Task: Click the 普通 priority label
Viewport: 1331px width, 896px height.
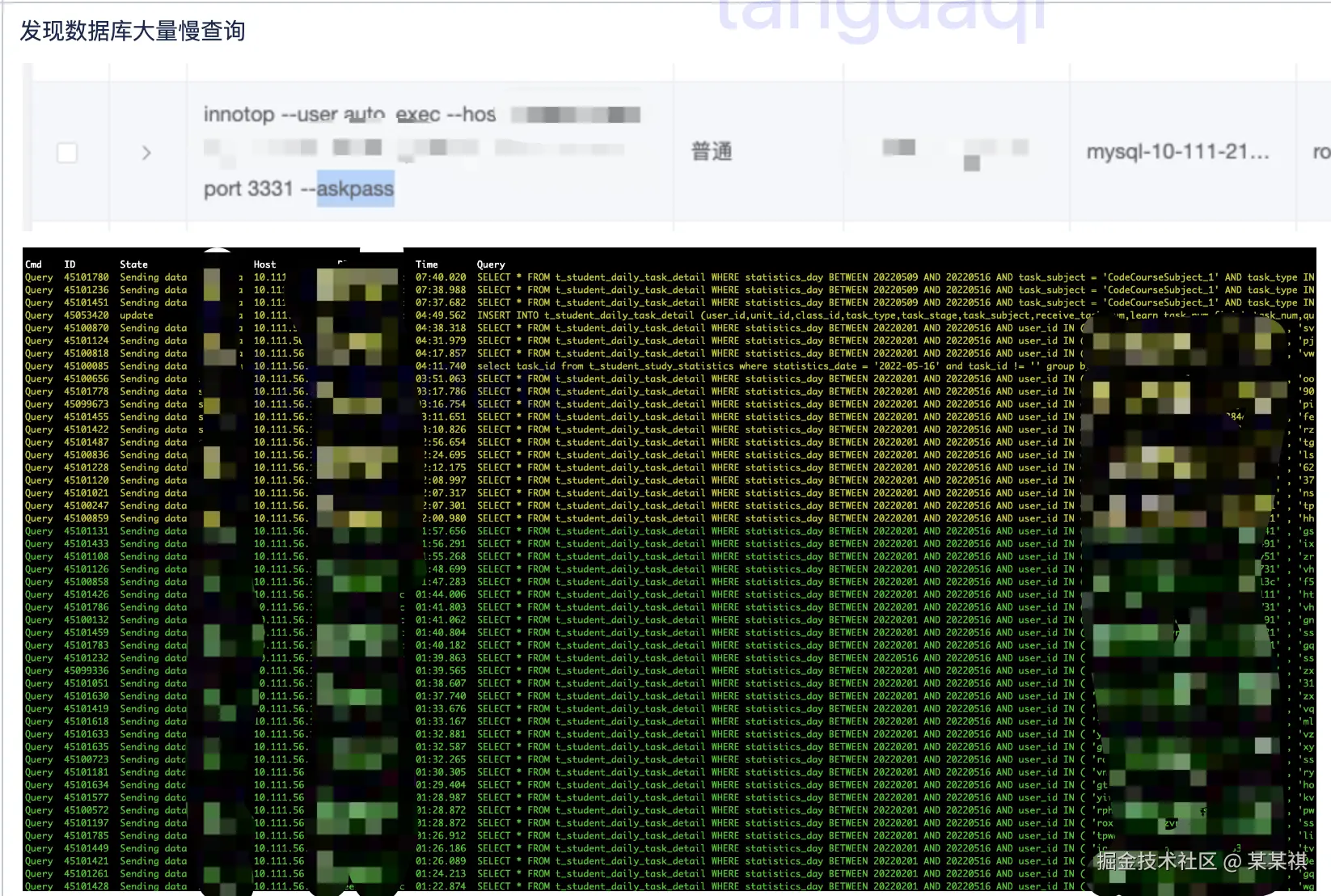Action: pos(712,151)
